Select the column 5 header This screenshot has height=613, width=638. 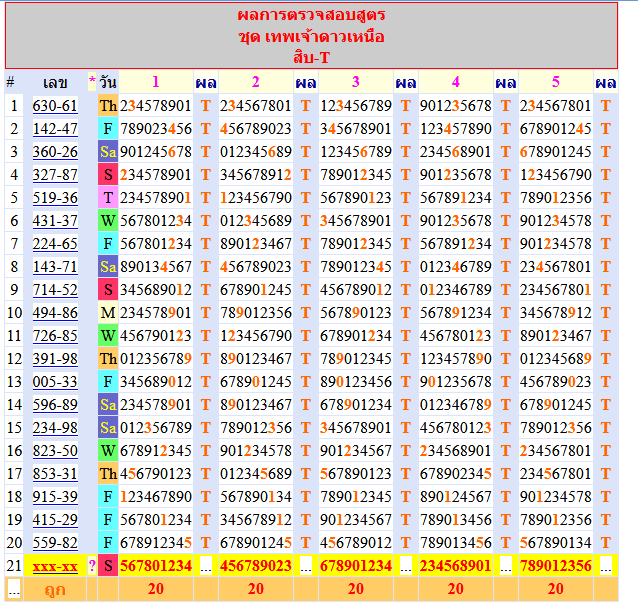555,82
